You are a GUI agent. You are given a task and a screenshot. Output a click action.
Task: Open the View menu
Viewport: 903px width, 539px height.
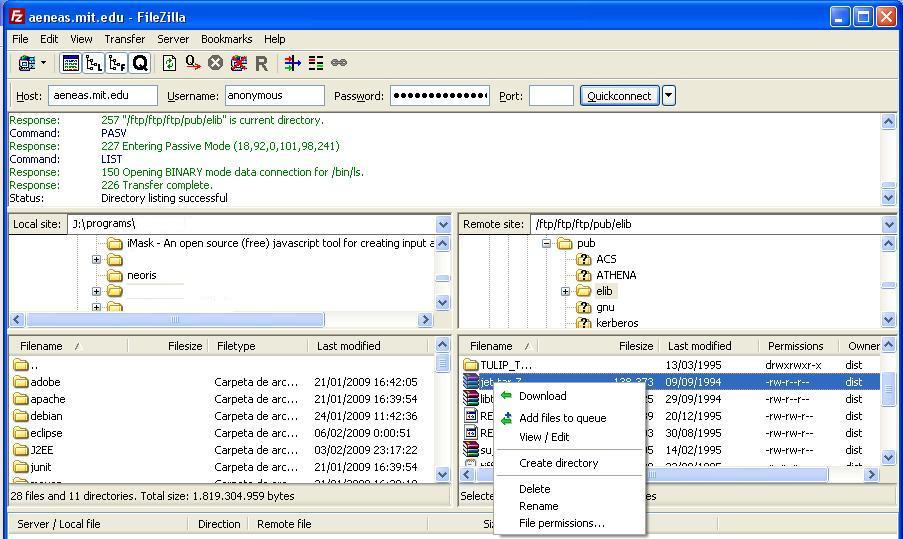[x=81, y=39]
